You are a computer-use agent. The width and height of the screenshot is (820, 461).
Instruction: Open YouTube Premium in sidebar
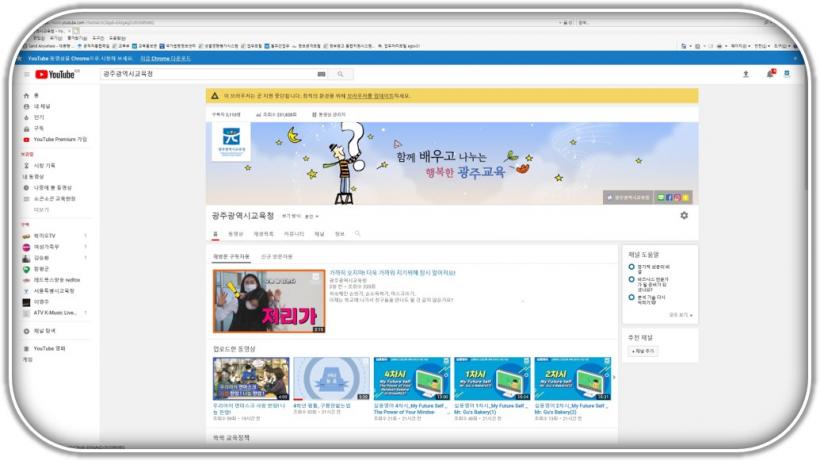point(60,140)
